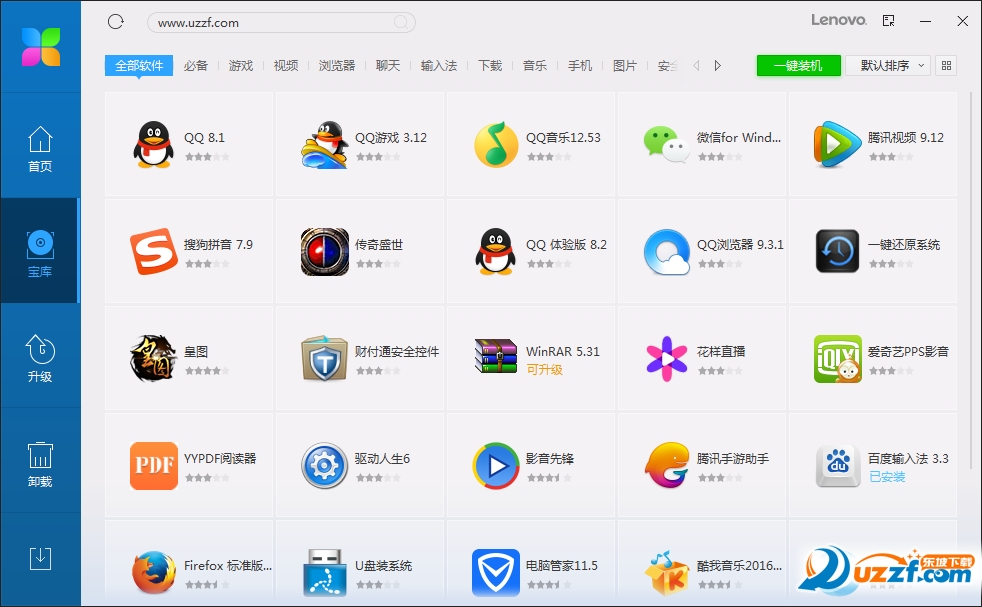Open the window menu icon beside Lenovo
982x607 pixels.
(x=888, y=21)
